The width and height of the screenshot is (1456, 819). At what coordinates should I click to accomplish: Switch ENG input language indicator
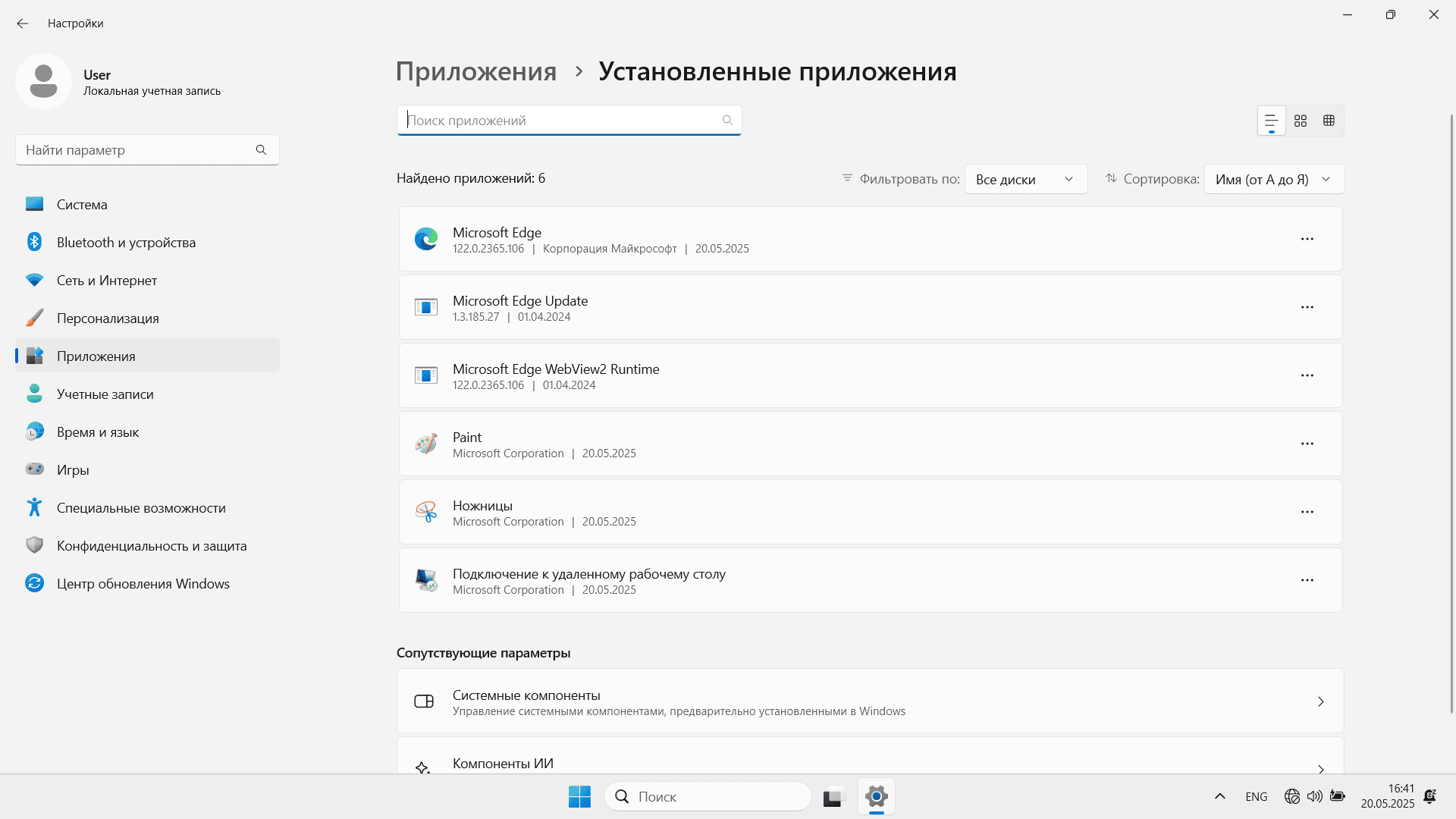coord(1256,796)
